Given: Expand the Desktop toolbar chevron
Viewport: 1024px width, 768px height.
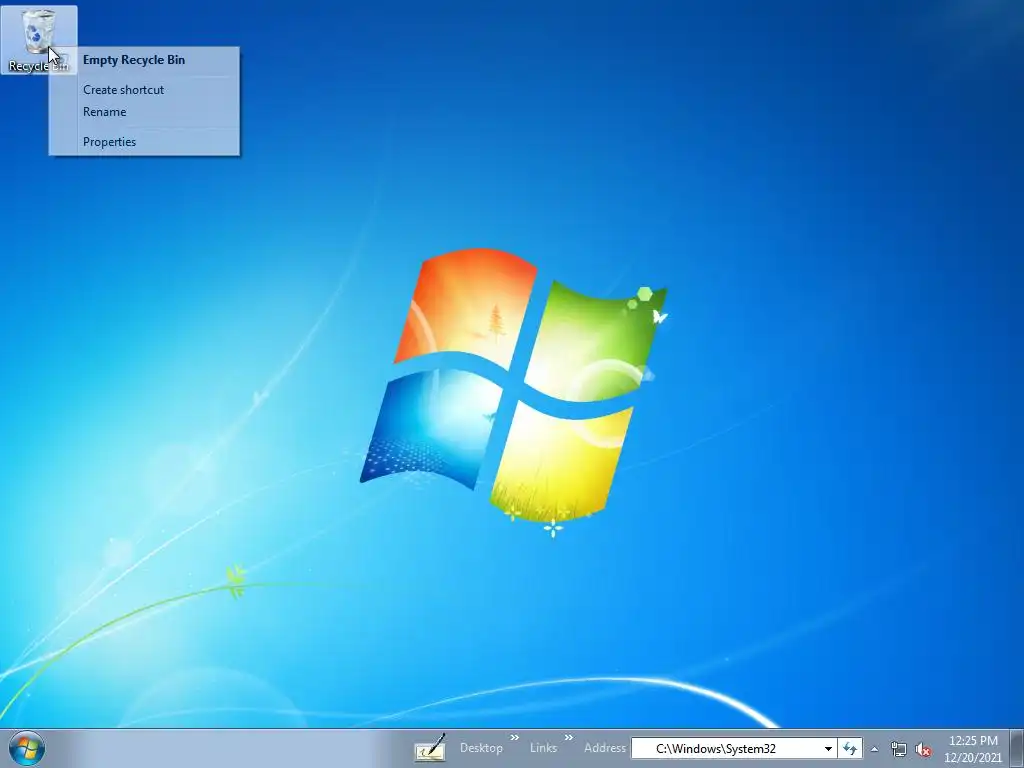Looking at the screenshot, I should pos(515,738).
